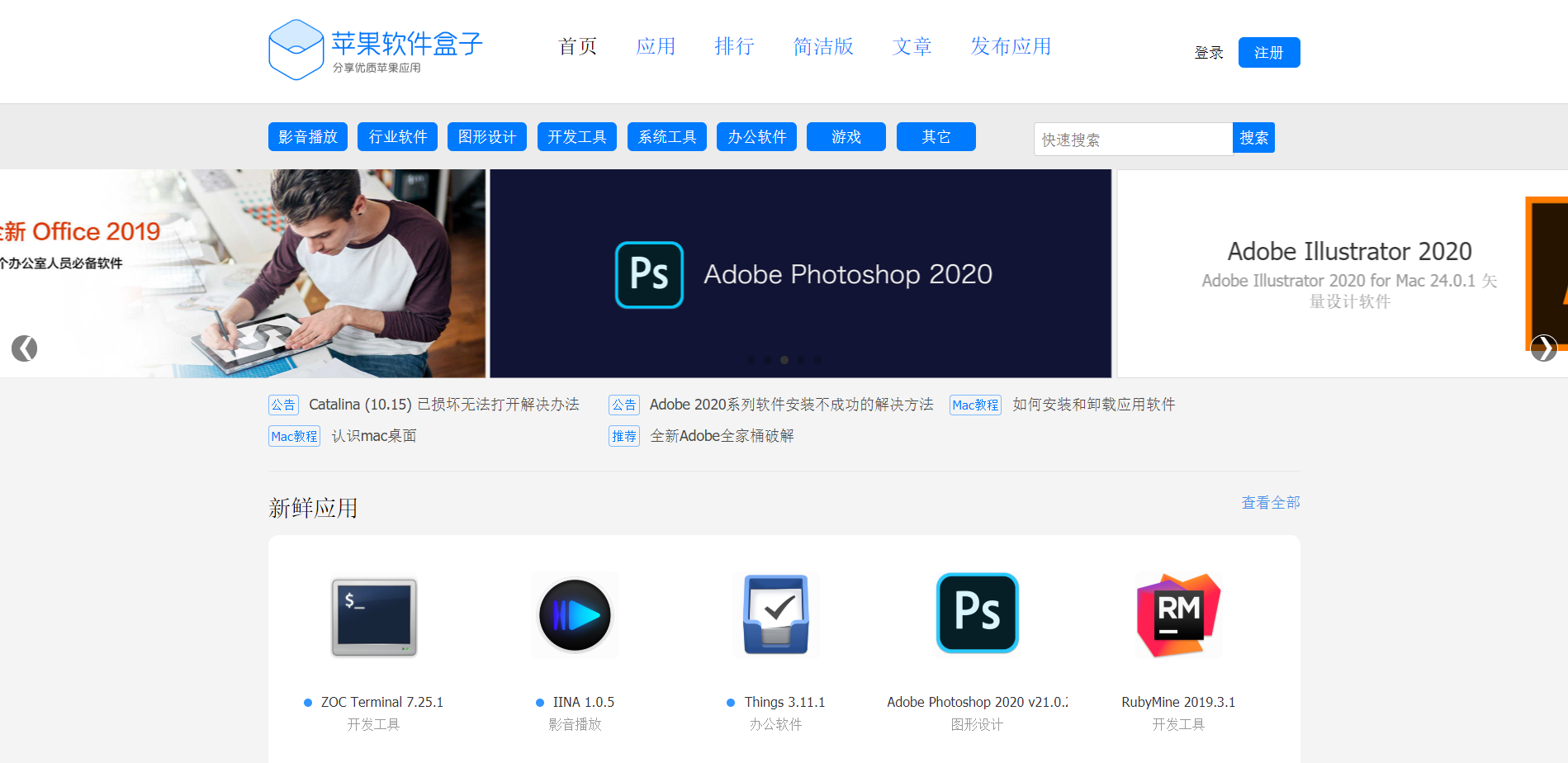Open the 发布应用 navigation item
The width and height of the screenshot is (1568, 763).
click(1011, 46)
